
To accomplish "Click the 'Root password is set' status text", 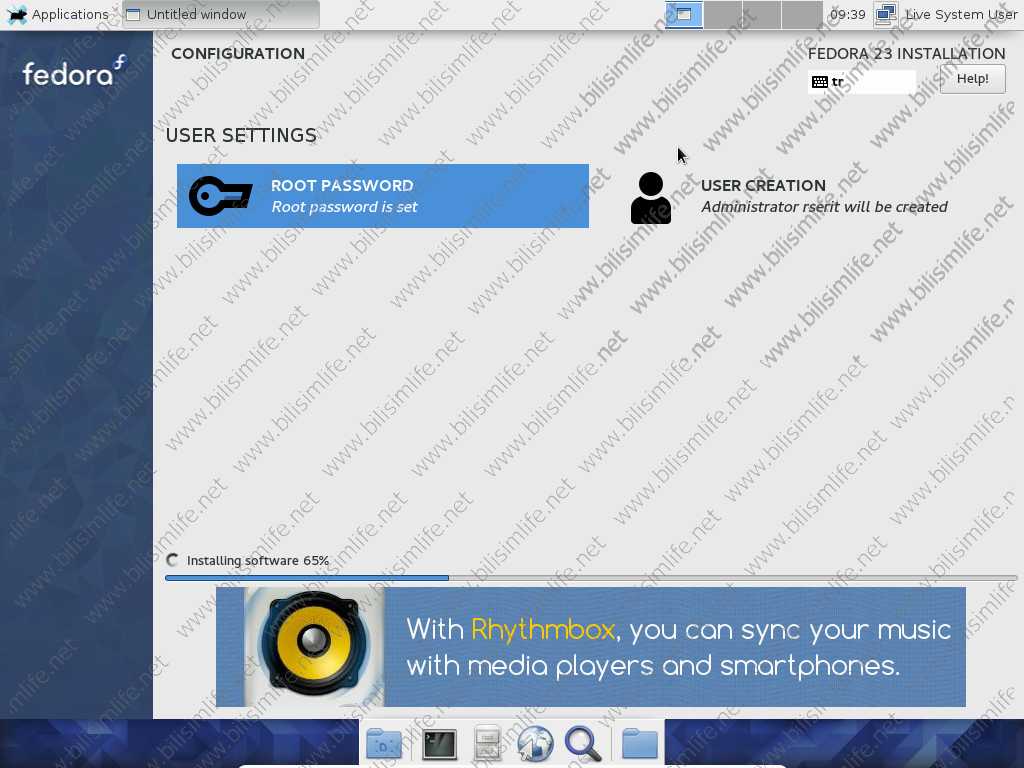I will pyautogui.click(x=344, y=207).
